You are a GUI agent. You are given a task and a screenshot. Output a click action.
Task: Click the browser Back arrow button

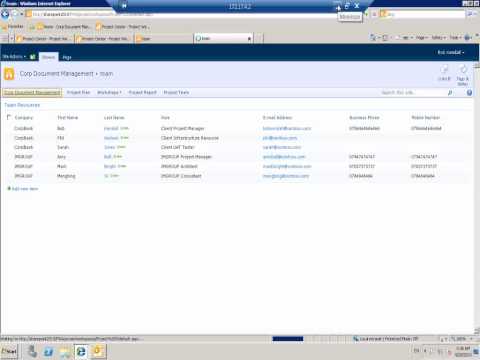click(5, 14)
